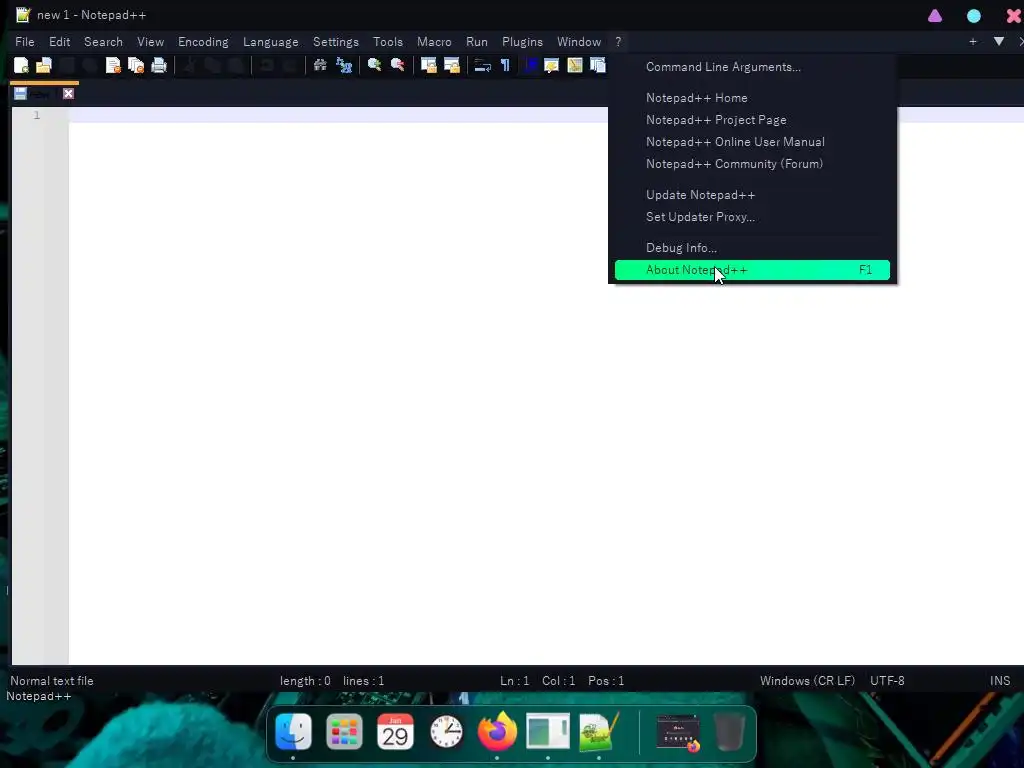The width and height of the screenshot is (1024, 768).
Task: Click the Zoom In magnifier icon
Action: [374, 65]
